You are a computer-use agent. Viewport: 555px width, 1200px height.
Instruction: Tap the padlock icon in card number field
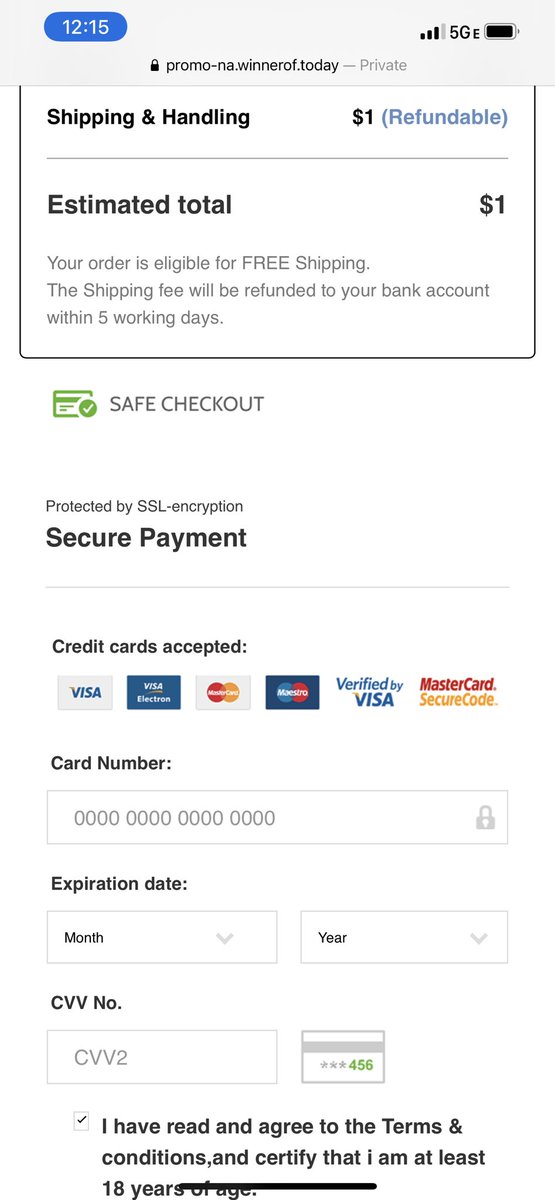(x=485, y=818)
